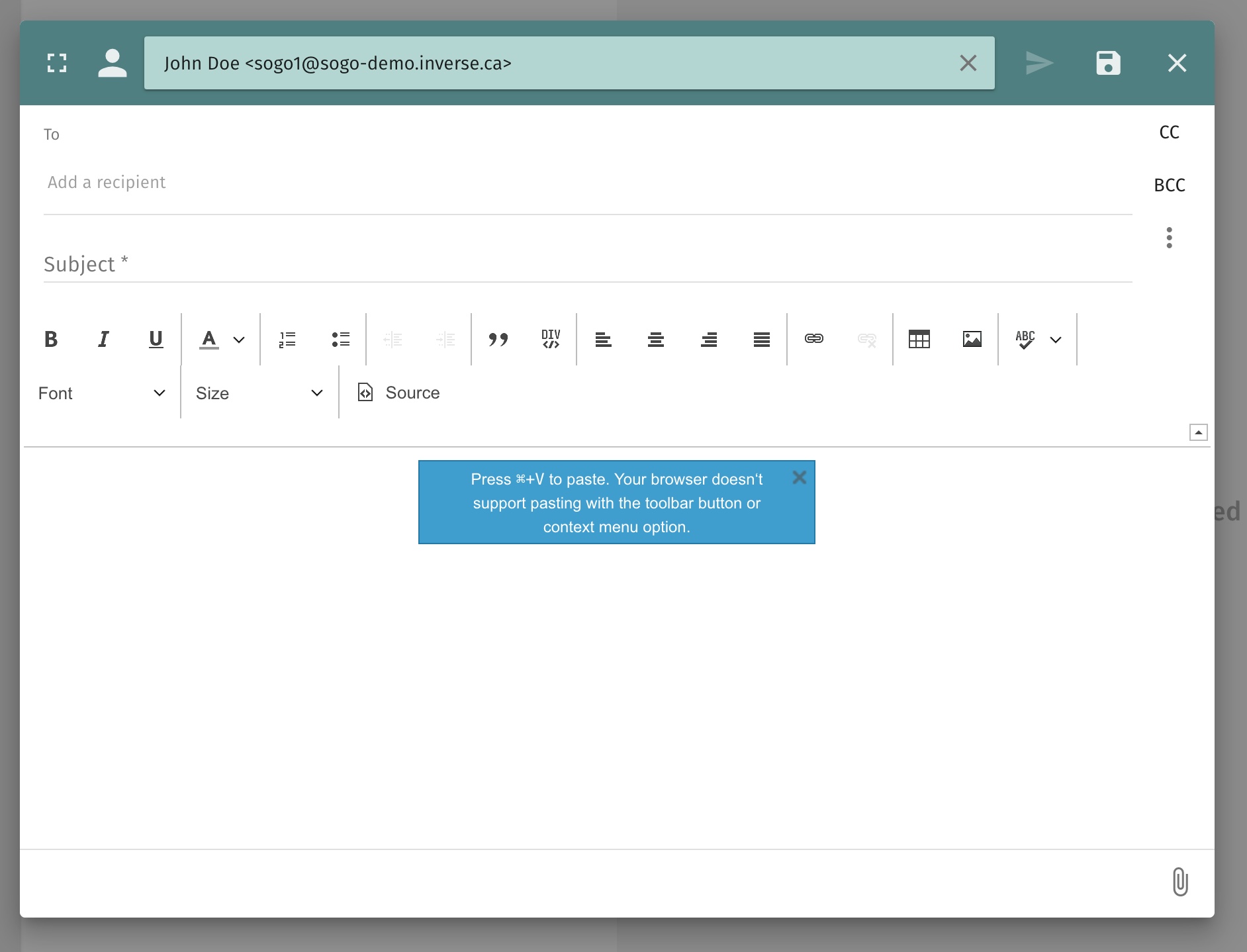The width and height of the screenshot is (1247, 952).
Task: Toggle bold formatting
Action: [51, 339]
